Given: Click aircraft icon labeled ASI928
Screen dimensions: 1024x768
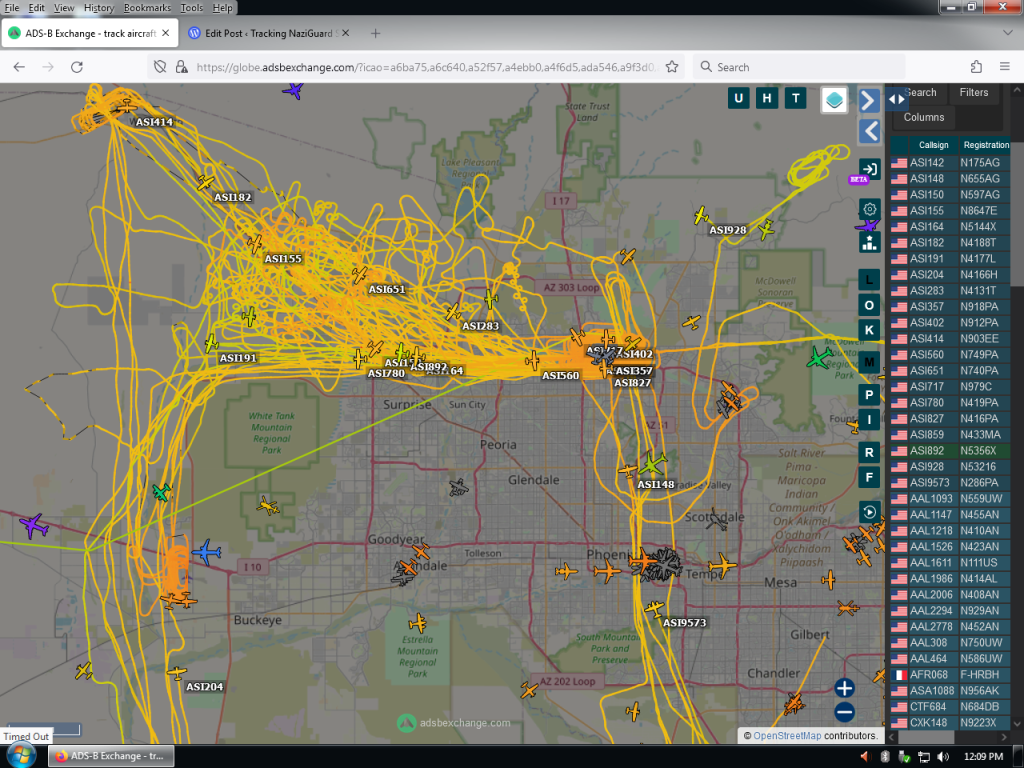Looking at the screenshot, I should (701, 215).
